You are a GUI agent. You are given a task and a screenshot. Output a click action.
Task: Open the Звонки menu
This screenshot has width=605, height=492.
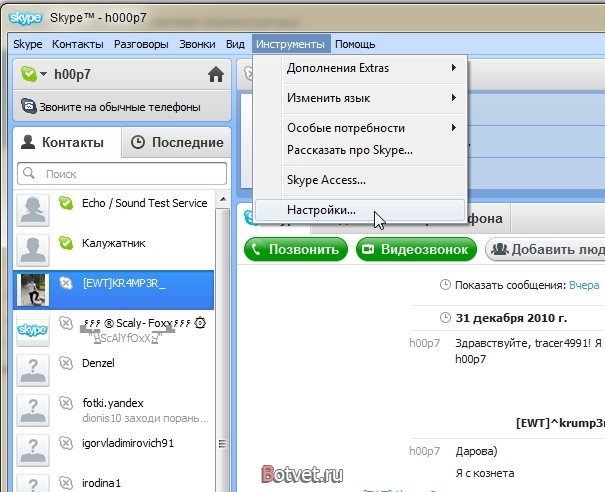(197, 44)
